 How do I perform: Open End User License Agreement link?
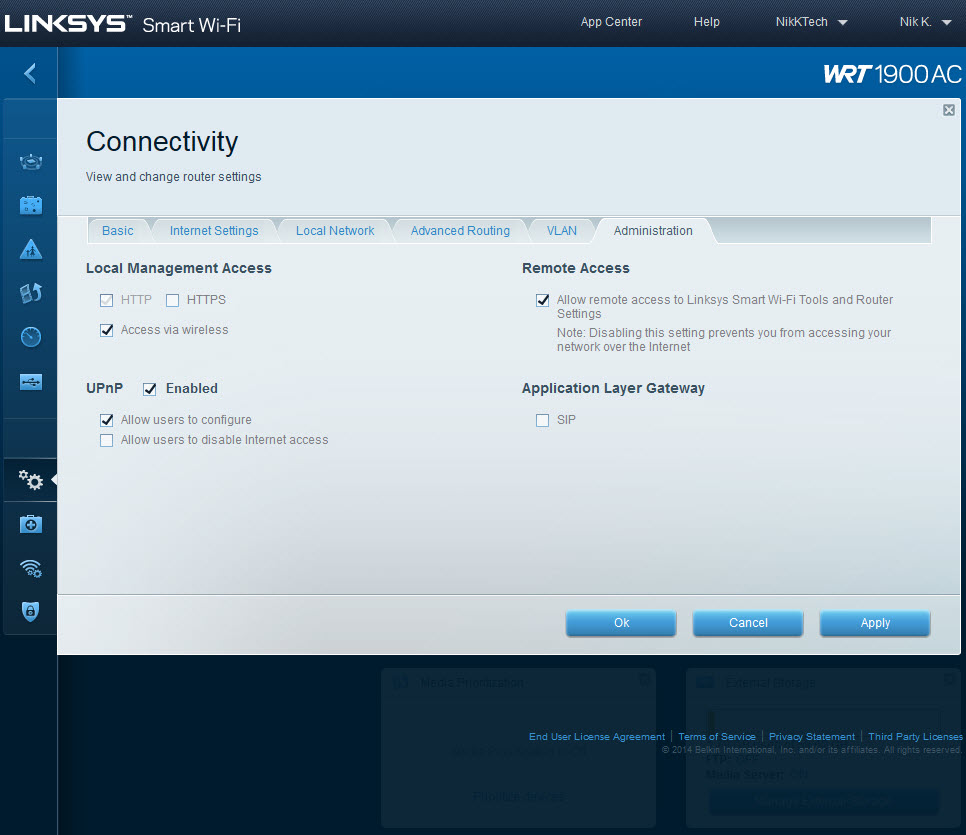597,736
